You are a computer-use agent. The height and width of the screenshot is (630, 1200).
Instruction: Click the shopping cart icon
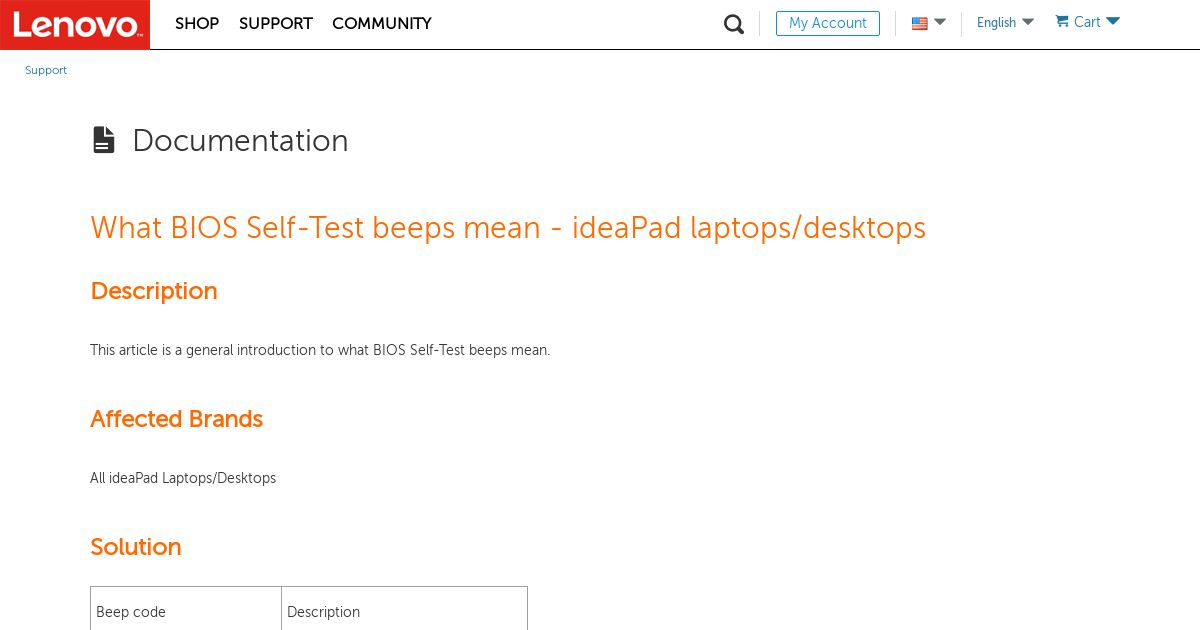tap(1062, 21)
